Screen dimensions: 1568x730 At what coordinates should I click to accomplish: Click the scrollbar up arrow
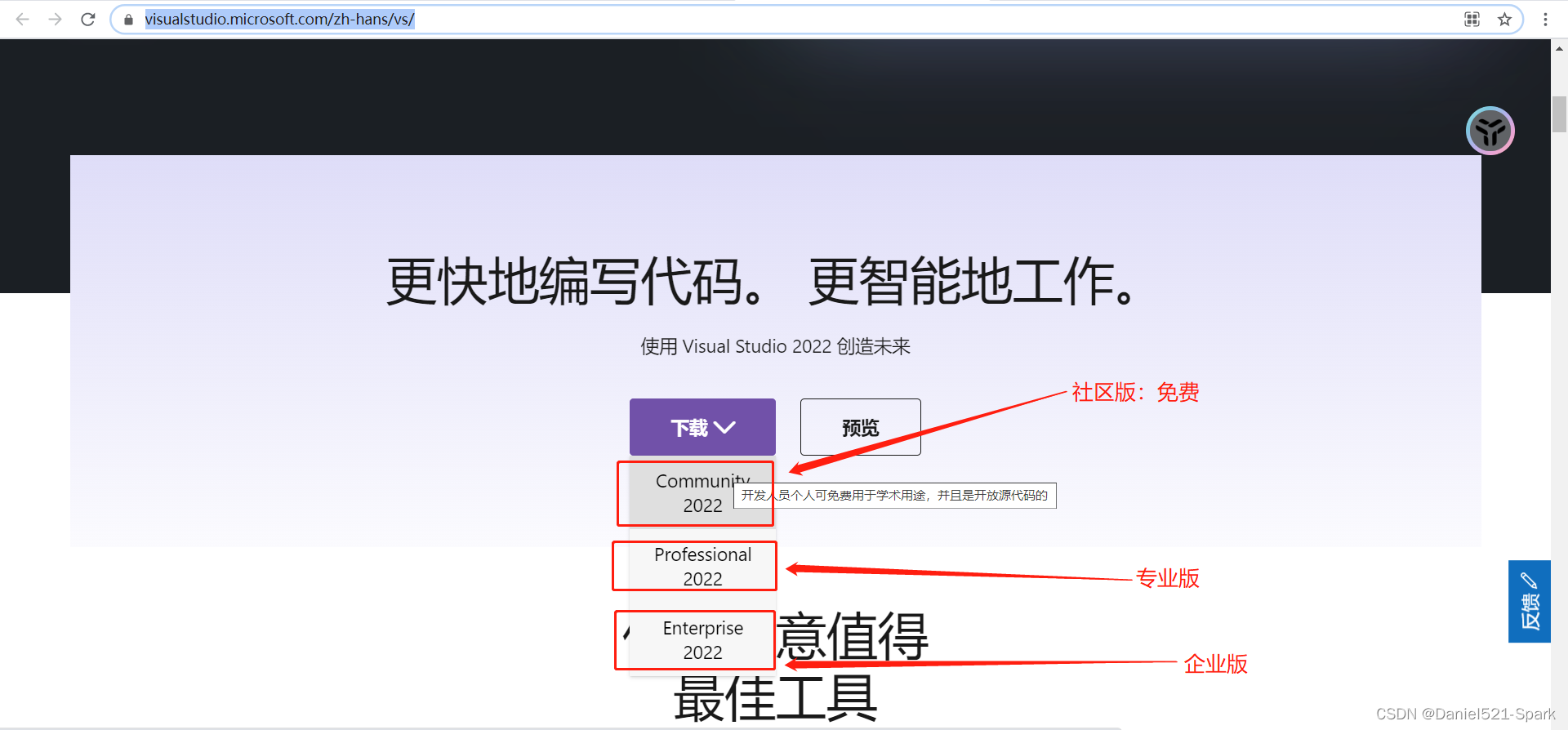click(1559, 48)
